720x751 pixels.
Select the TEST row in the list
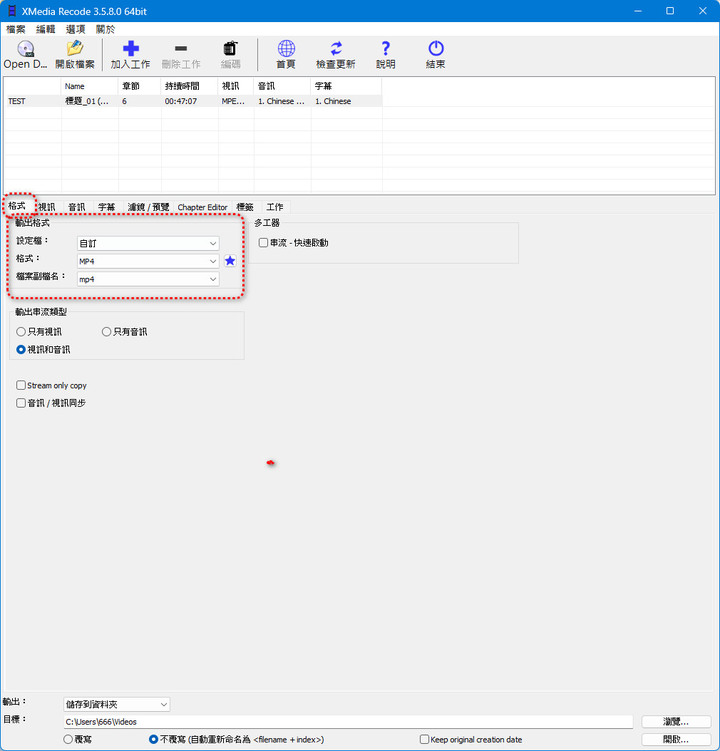pyautogui.click(x=193, y=101)
